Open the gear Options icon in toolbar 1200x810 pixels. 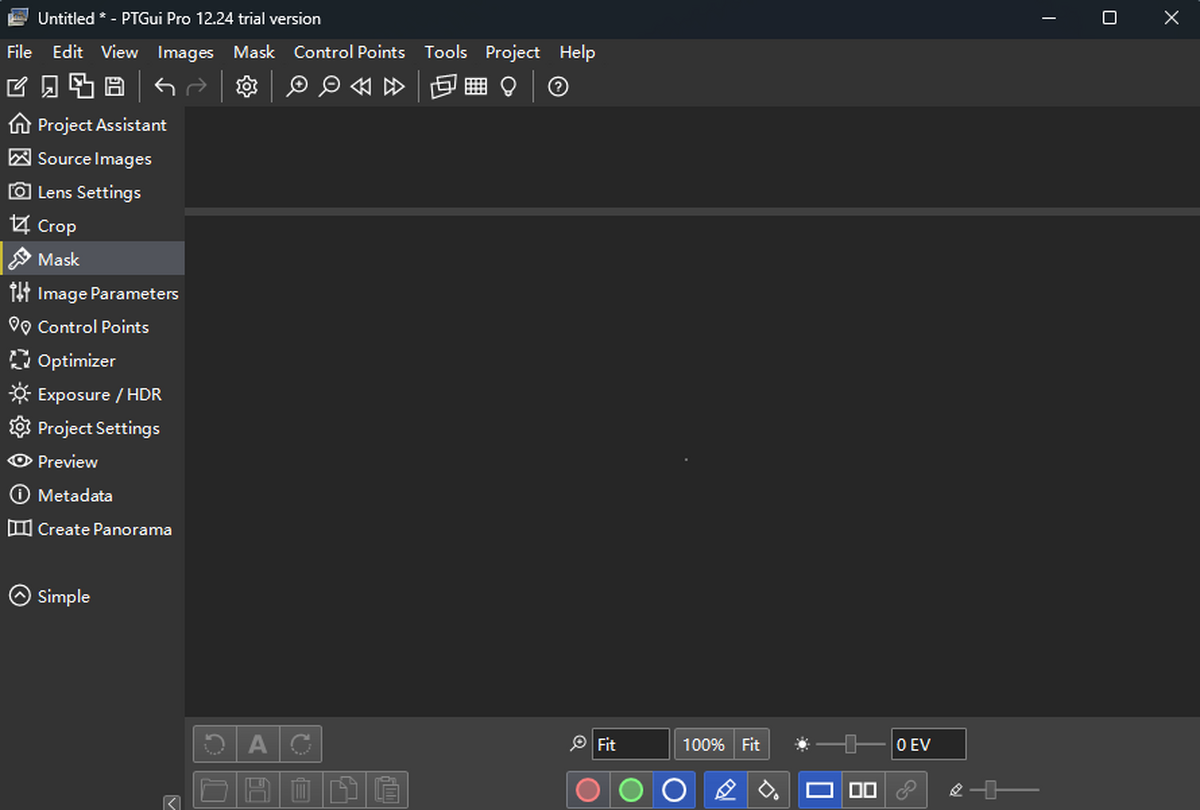(246, 87)
